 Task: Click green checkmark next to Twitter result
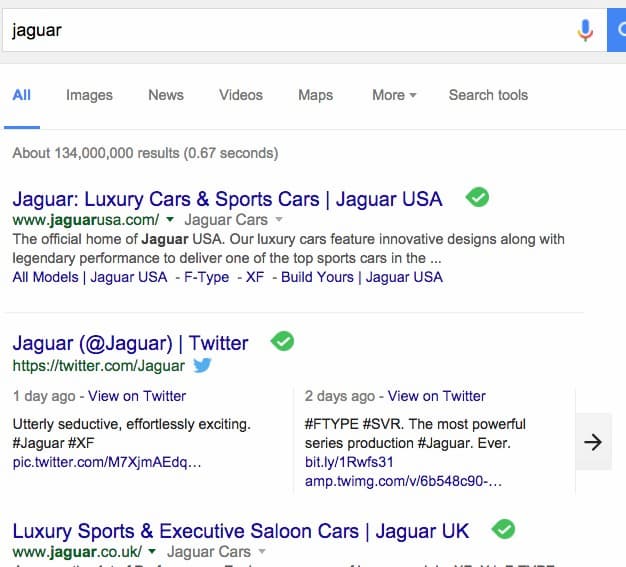(282, 341)
